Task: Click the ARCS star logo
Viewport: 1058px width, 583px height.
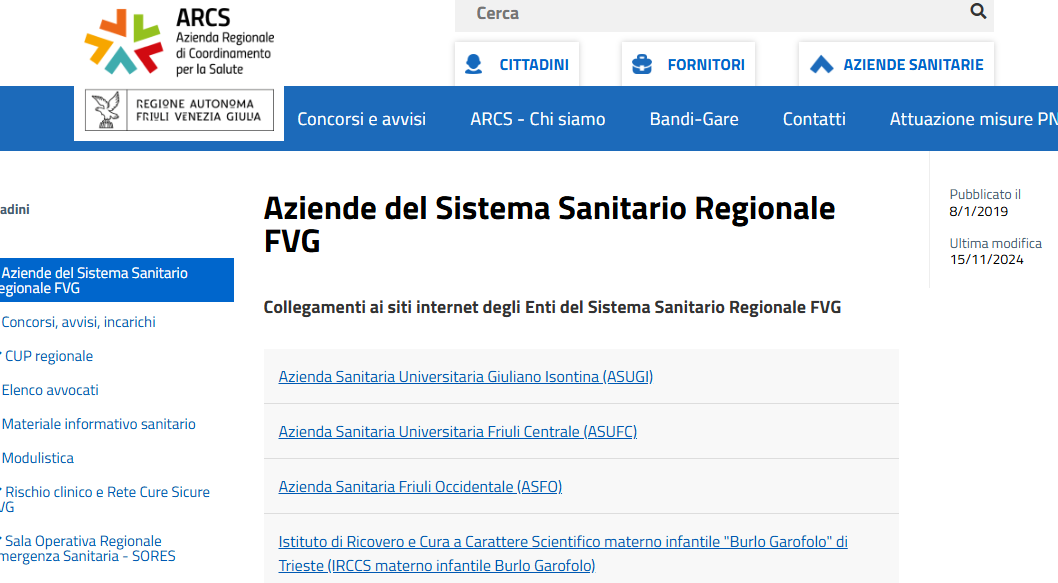Action: (123, 41)
